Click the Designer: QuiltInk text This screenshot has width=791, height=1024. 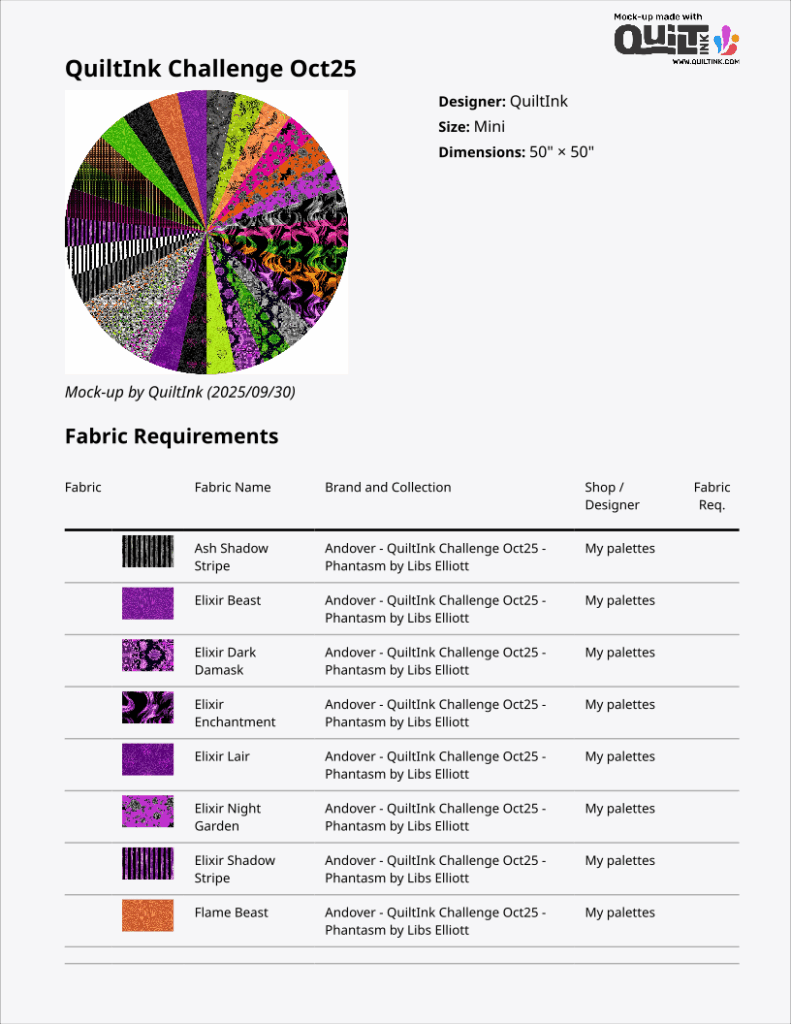[x=503, y=101]
